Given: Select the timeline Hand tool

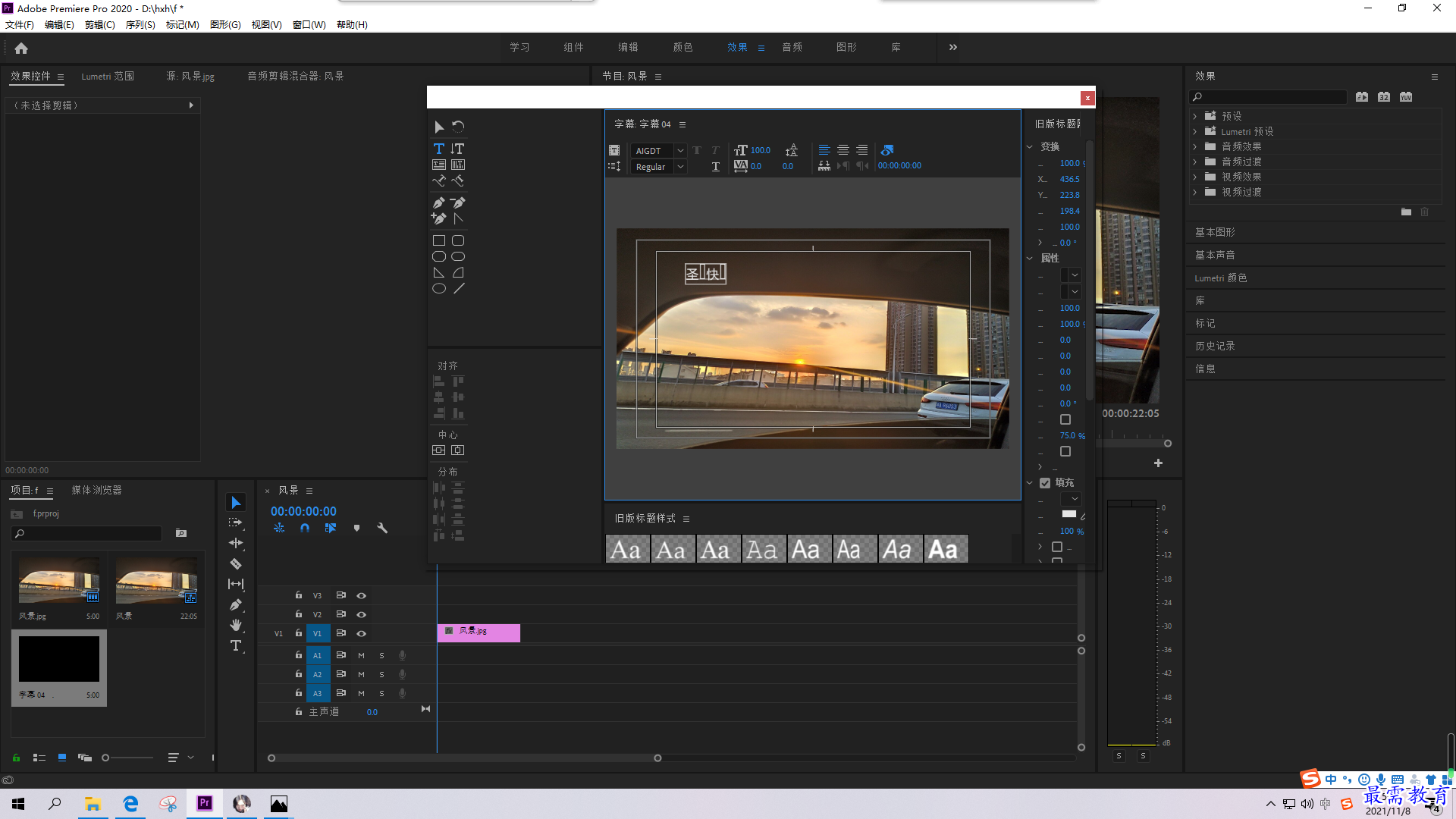Looking at the screenshot, I should click(236, 625).
